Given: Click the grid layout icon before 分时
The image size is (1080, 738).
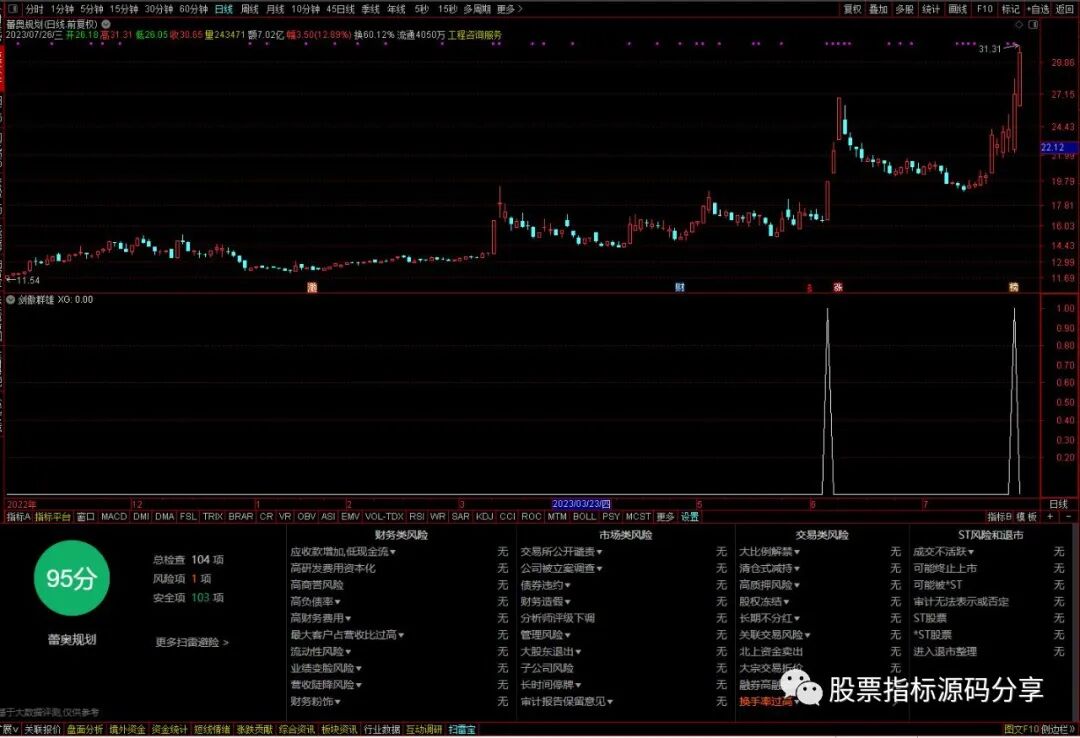Looking at the screenshot, I should pos(13,9).
